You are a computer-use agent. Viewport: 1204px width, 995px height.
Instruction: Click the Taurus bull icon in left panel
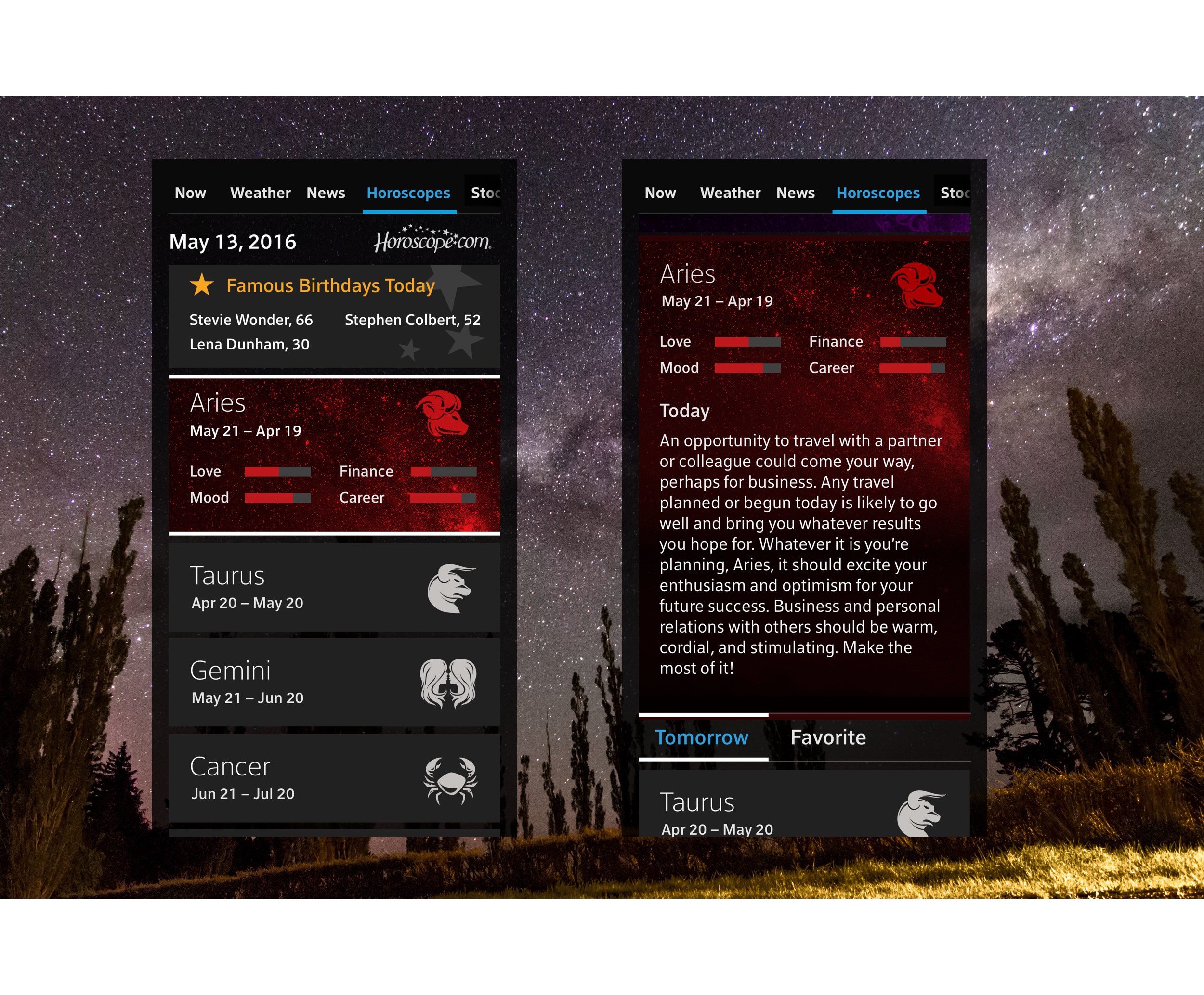[451, 589]
